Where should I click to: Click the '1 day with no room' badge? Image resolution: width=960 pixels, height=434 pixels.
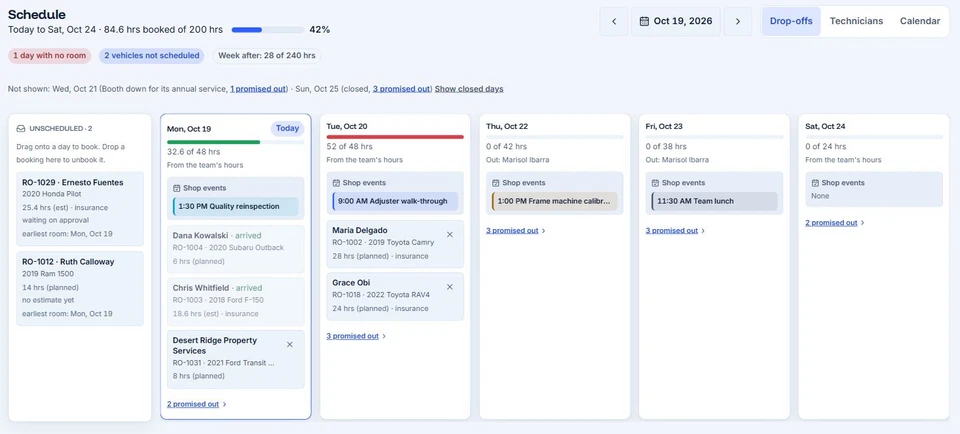pyautogui.click(x=50, y=56)
